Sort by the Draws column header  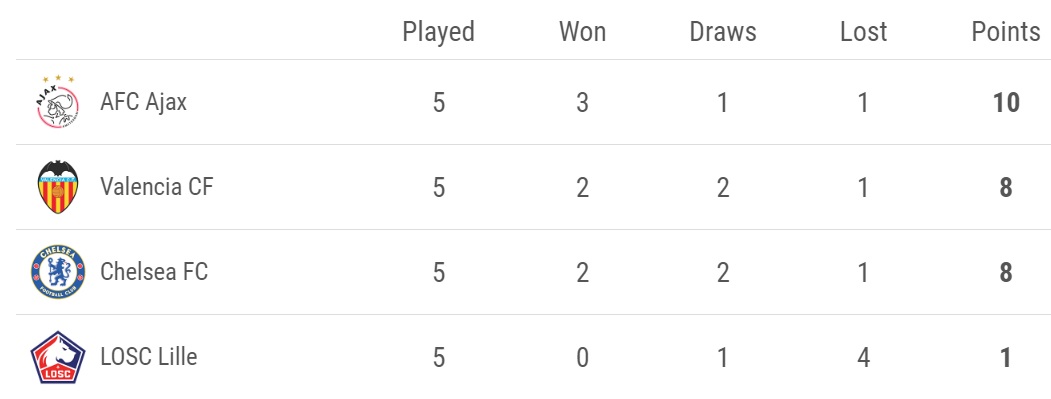[x=723, y=32]
